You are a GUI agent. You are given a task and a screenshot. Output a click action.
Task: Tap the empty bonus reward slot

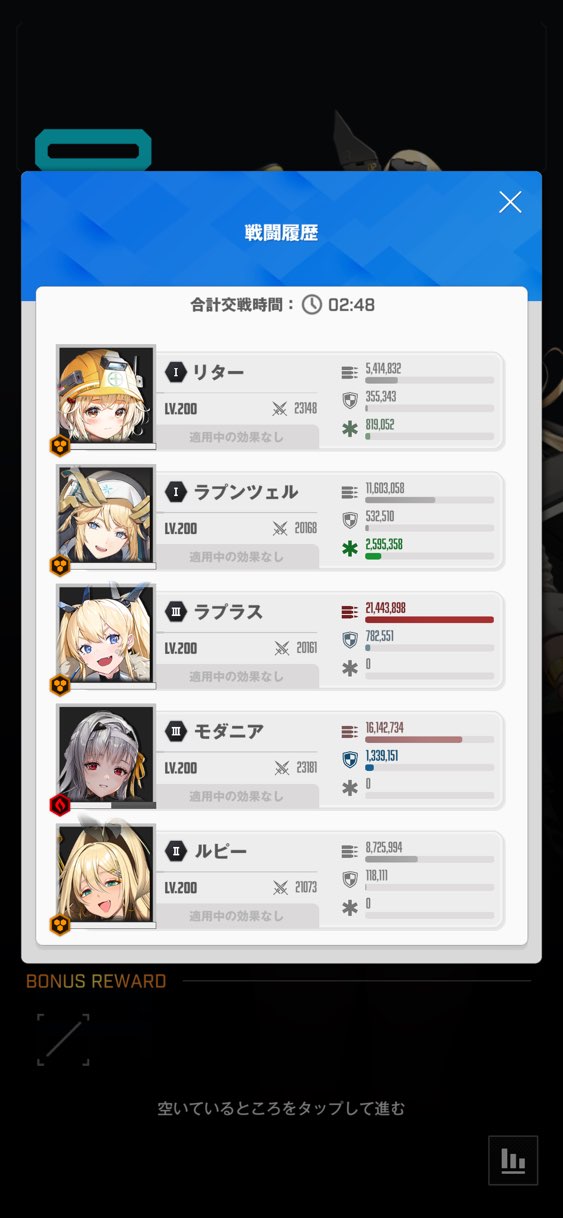click(63, 1040)
